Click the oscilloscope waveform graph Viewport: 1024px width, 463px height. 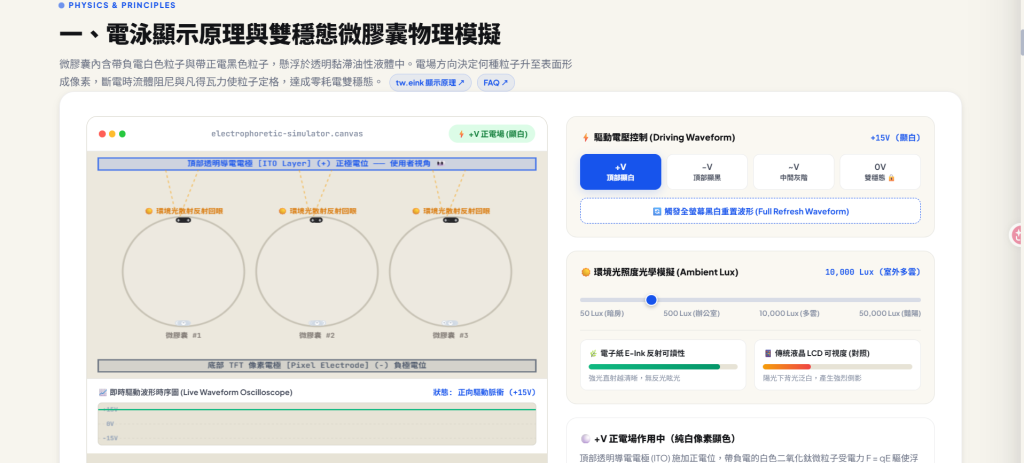(x=317, y=424)
